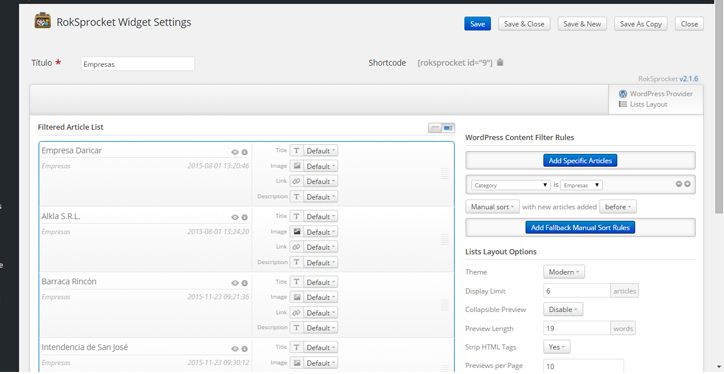Viewport: 724px width, 374px height.
Task: Click Link icon for Alkla S.R.L.
Action: pos(296,247)
